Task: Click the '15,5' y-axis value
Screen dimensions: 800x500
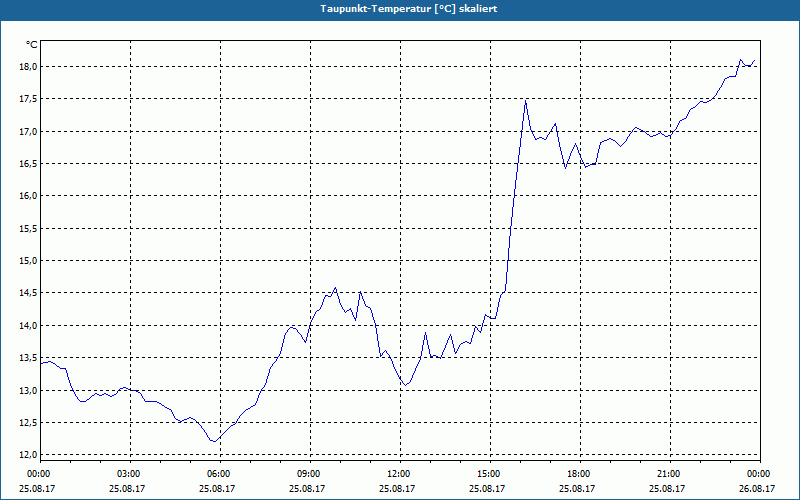Action: coord(29,229)
